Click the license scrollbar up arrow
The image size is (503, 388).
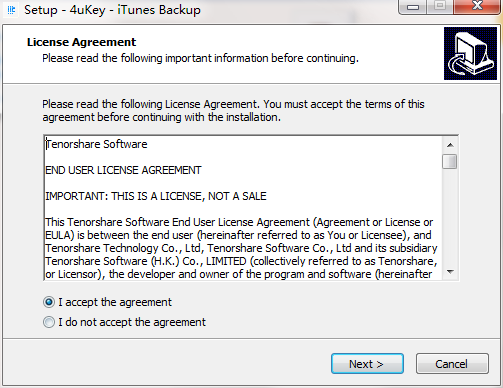[x=450, y=145]
